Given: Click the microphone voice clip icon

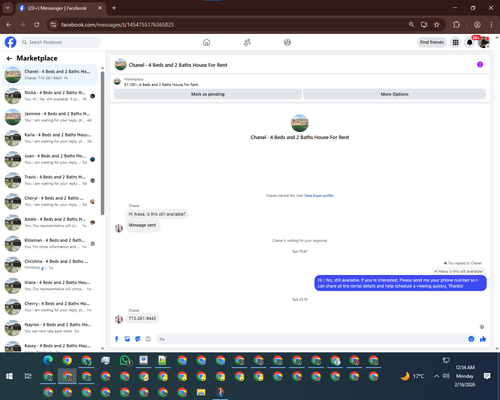Looking at the screenshot, I should coord(116,339).
